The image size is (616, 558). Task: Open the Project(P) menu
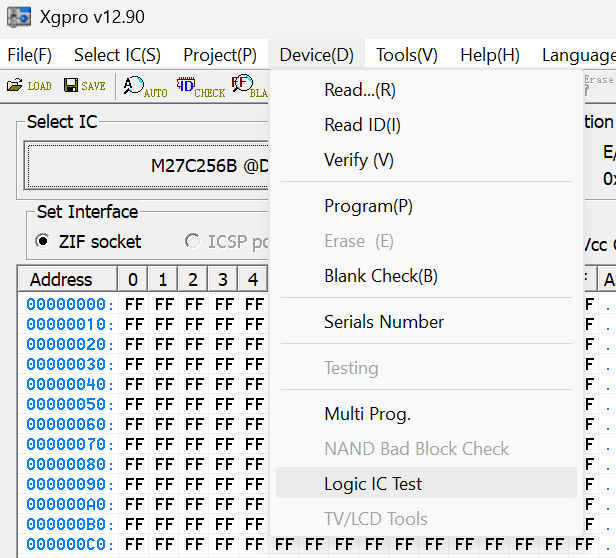coord(220,55)
